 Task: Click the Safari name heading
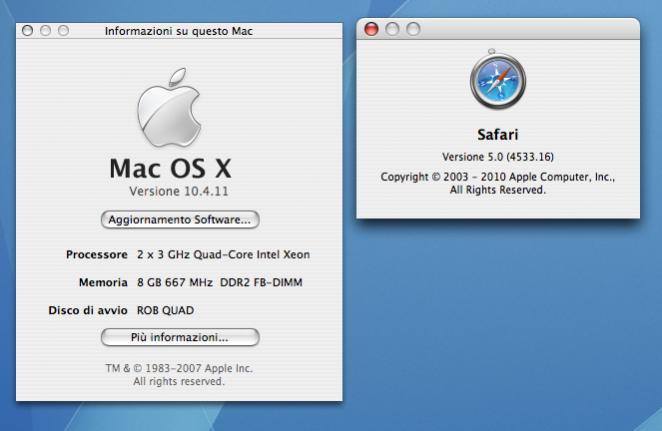point(498,135)
